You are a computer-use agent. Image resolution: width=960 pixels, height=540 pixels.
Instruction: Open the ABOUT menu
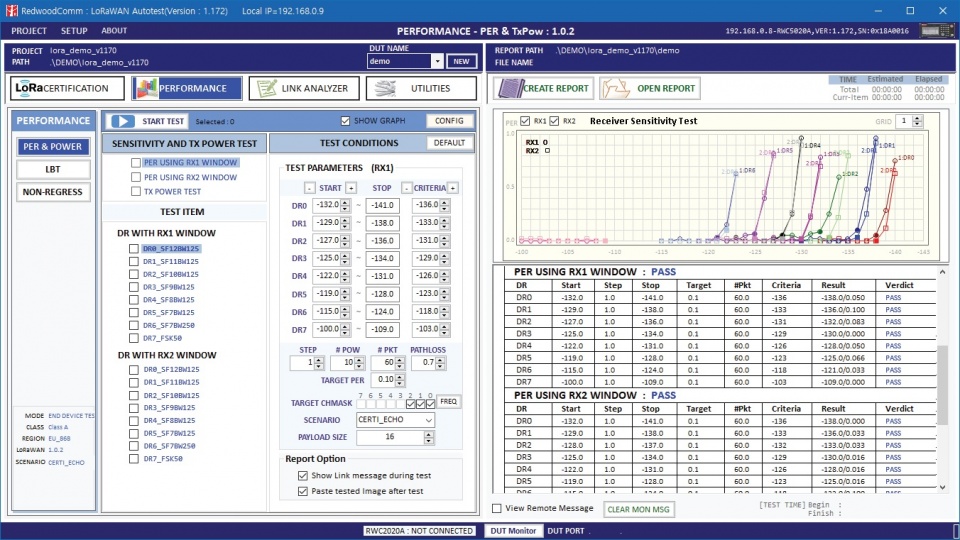[114, 31]
